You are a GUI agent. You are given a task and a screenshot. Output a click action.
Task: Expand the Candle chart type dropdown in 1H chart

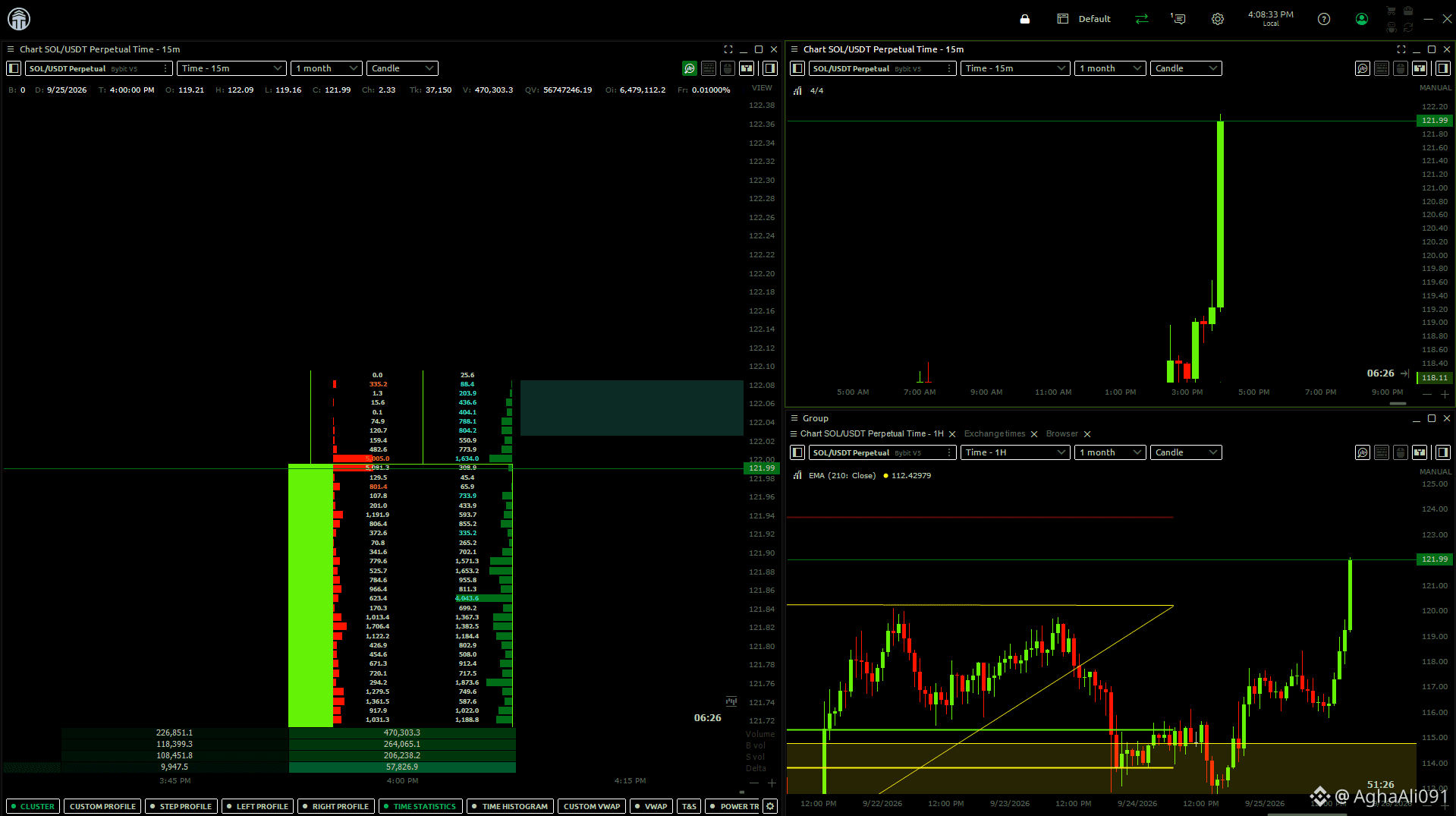[x=1185, y=452]
